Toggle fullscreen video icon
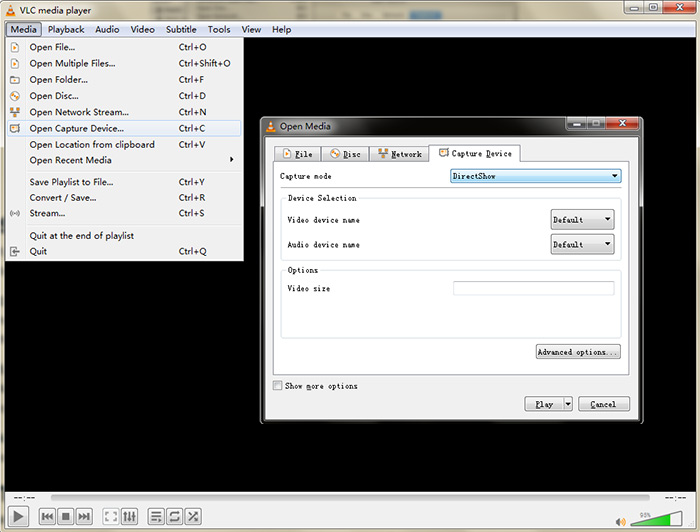 point(111,517)
